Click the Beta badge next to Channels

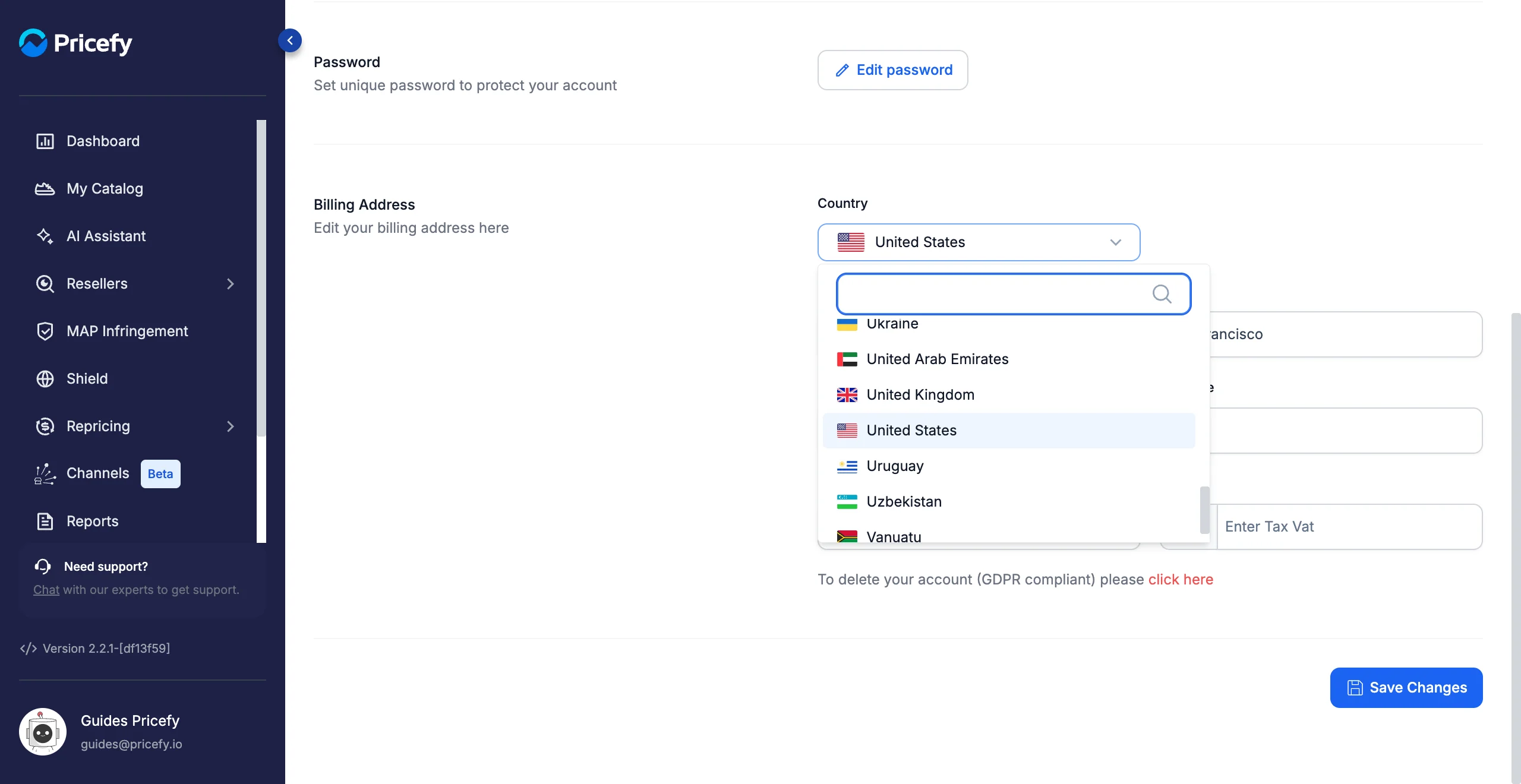(160, 474)
